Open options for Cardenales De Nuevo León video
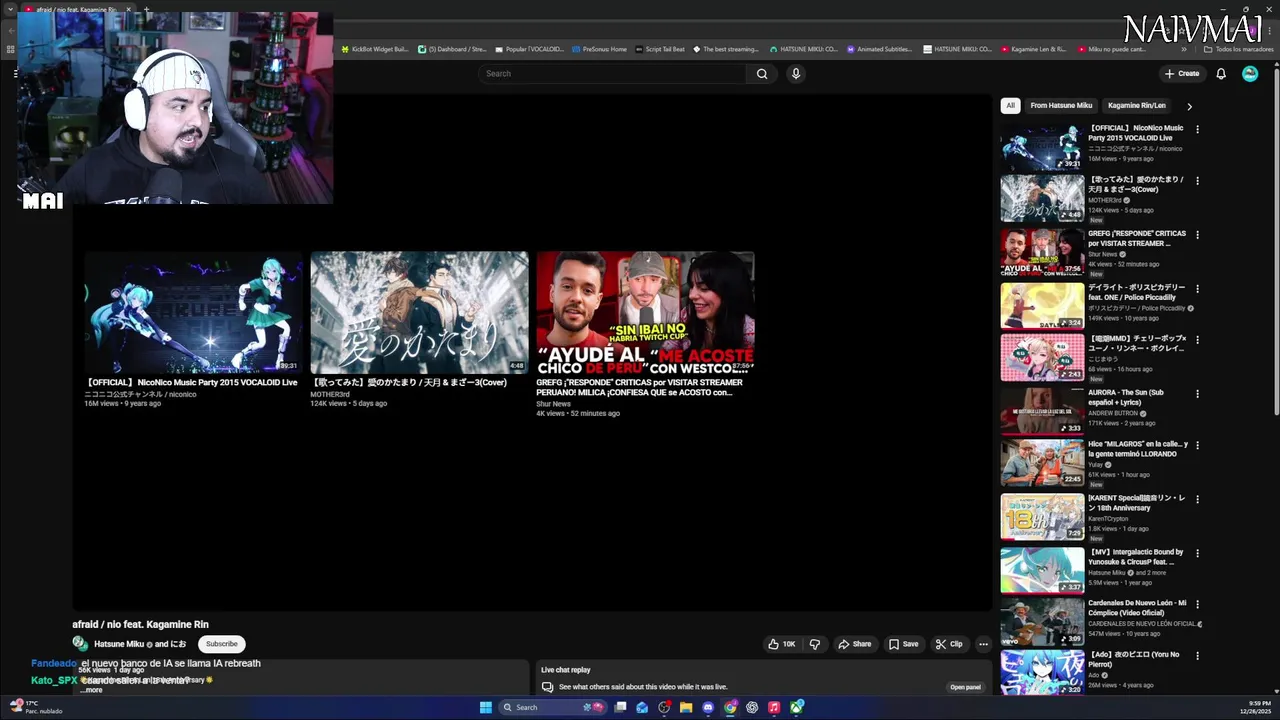Image resolution: width=1280 pixels, height=720 pixels. pyautogui.click(x=1197, y=605)
